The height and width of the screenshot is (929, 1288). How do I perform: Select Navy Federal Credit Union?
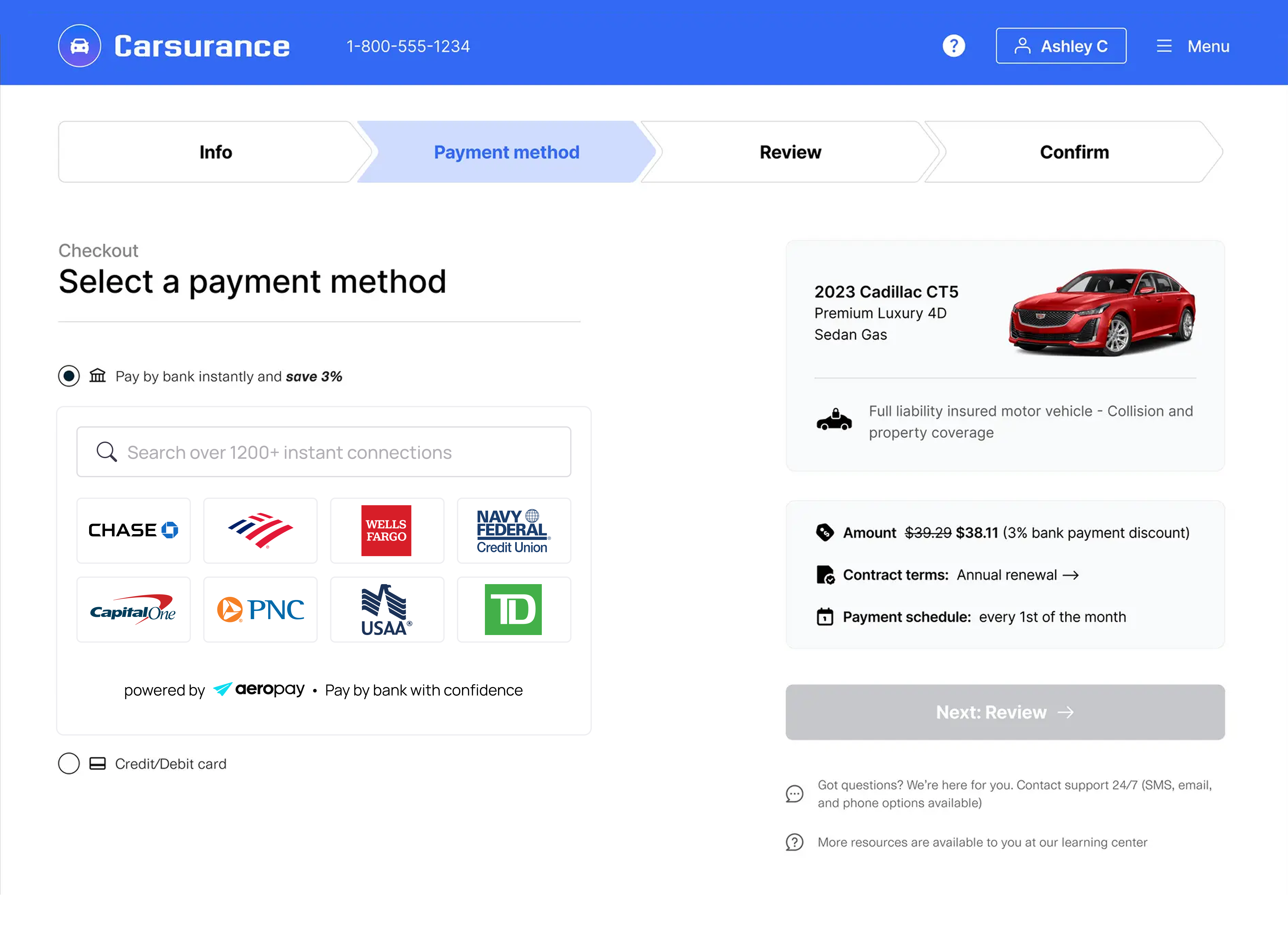513,530
